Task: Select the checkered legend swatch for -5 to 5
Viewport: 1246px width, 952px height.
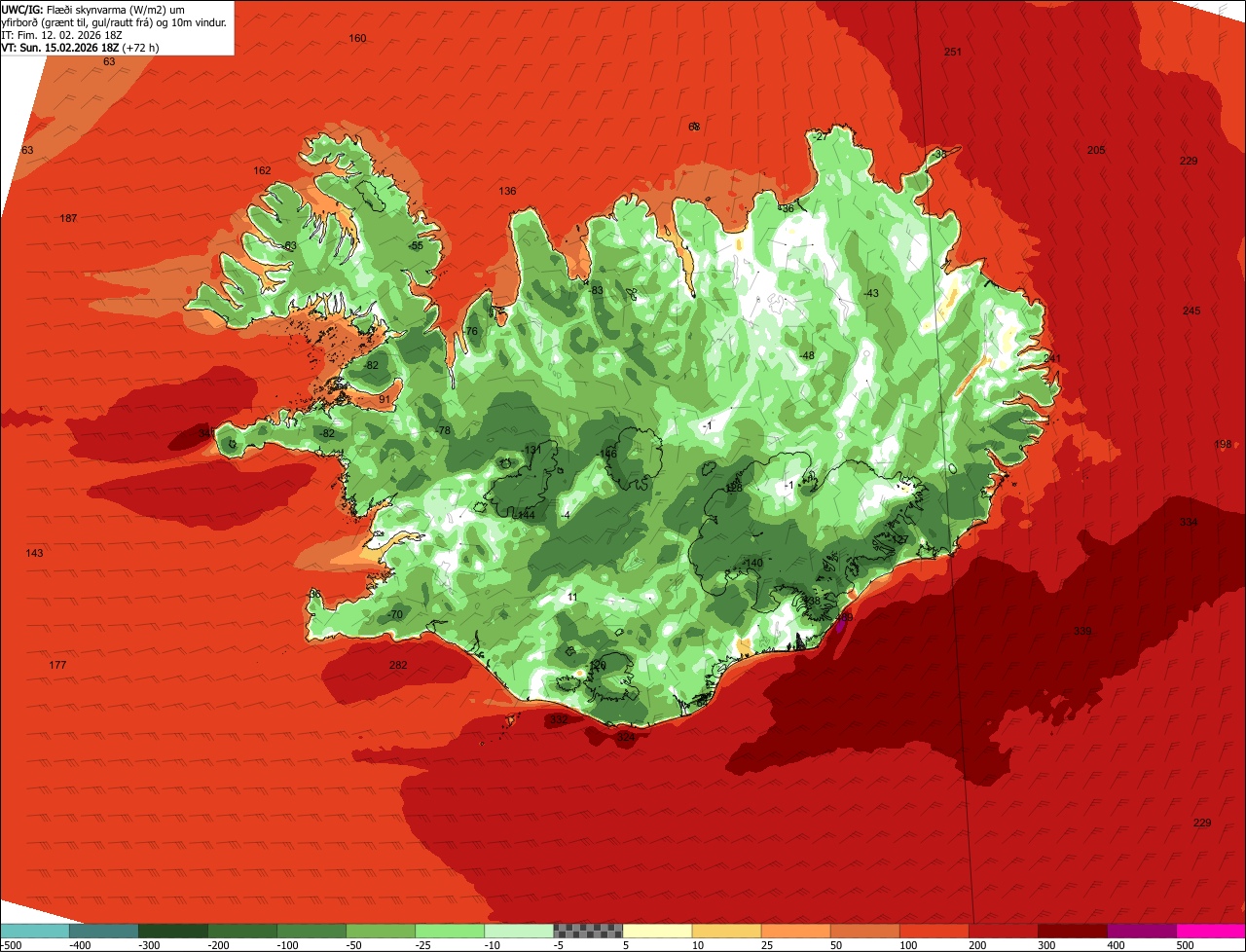Action: pyautogui.click(x=588, y=931)
